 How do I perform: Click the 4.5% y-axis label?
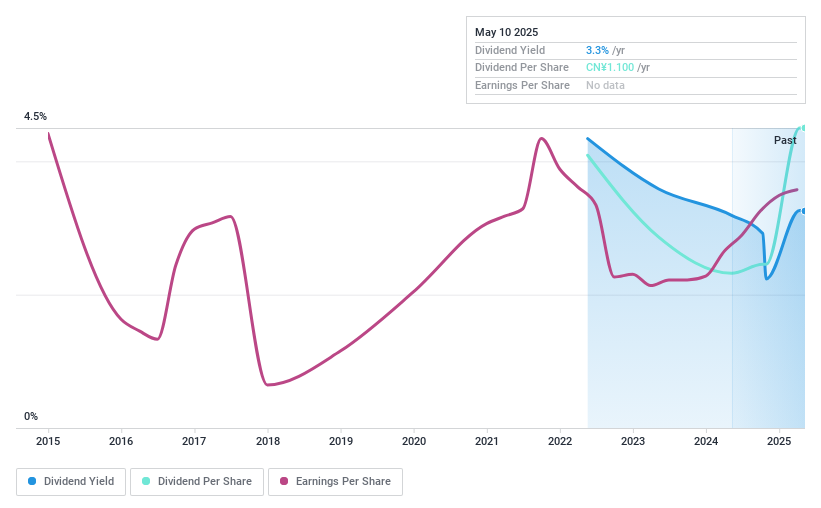(x=35, y=116)
